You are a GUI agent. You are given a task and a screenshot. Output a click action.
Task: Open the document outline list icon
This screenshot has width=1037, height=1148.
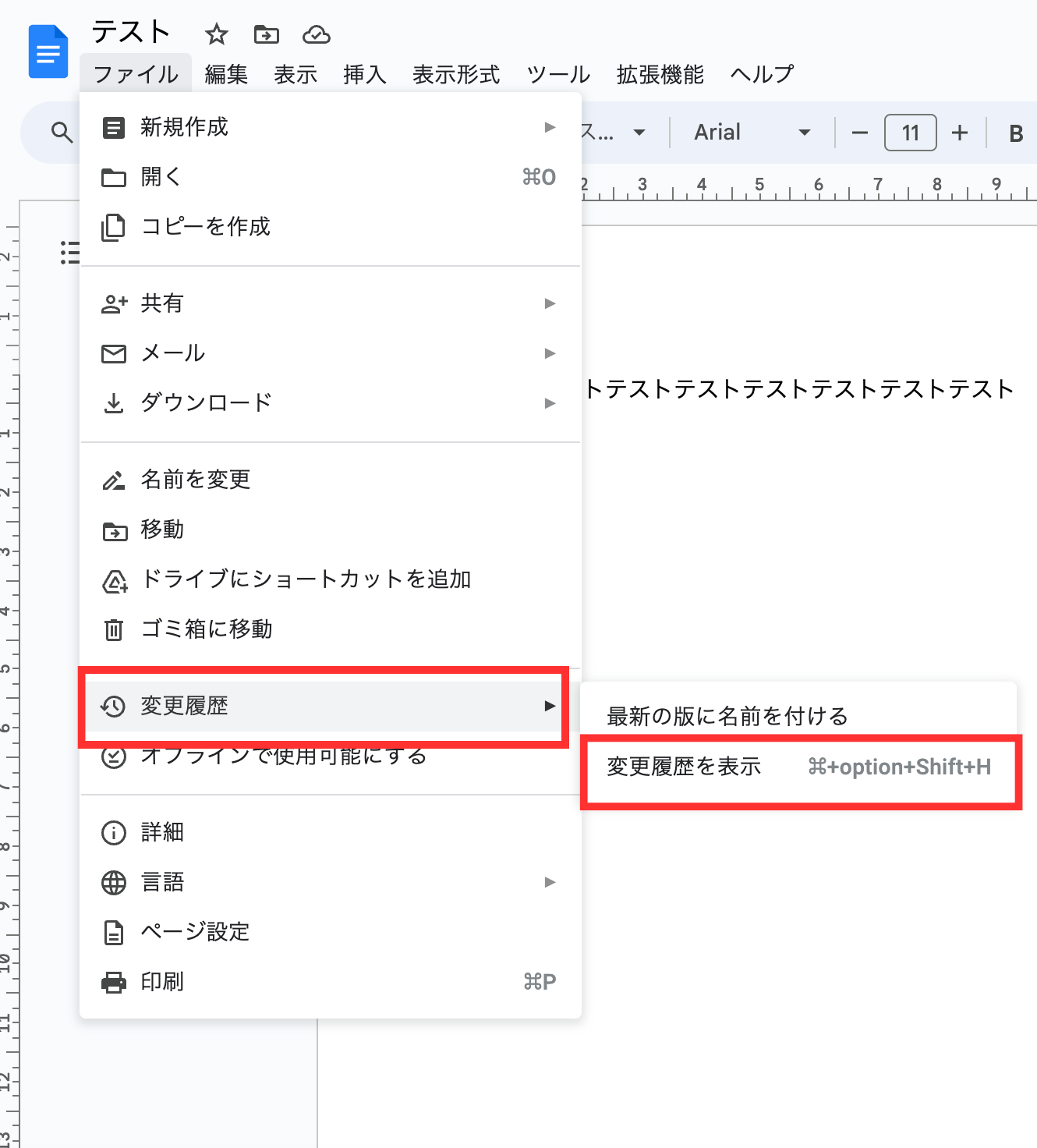tap(70, 253)
